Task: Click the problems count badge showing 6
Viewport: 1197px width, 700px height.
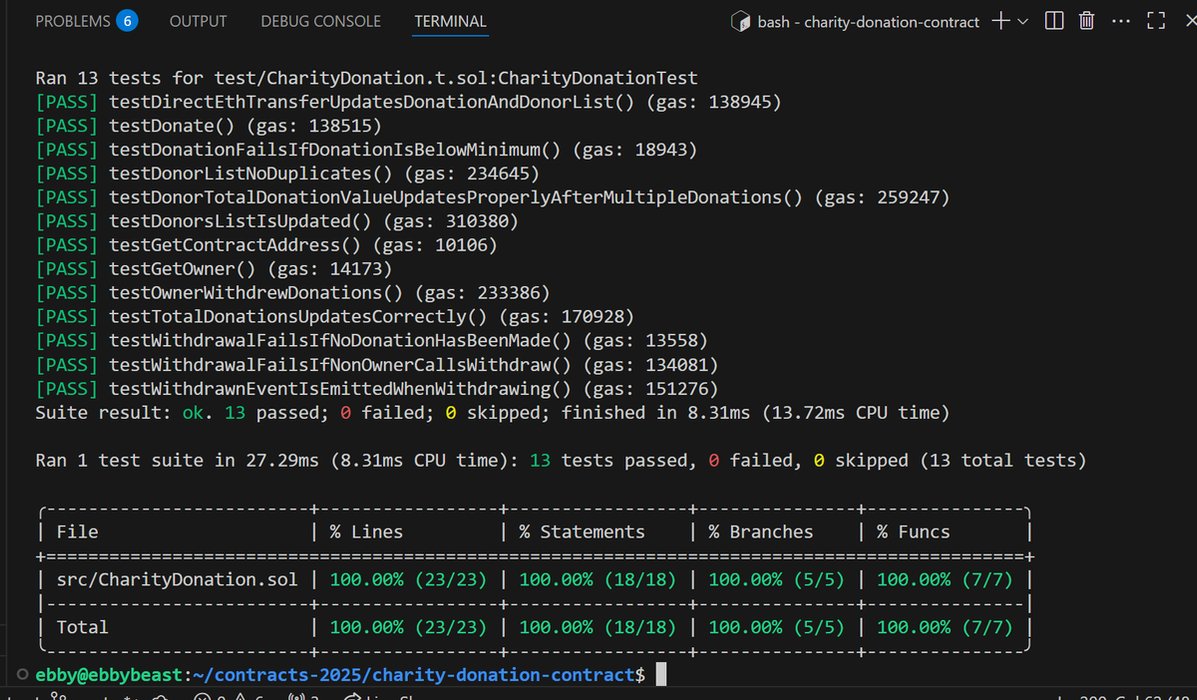Action: point(127,21)
